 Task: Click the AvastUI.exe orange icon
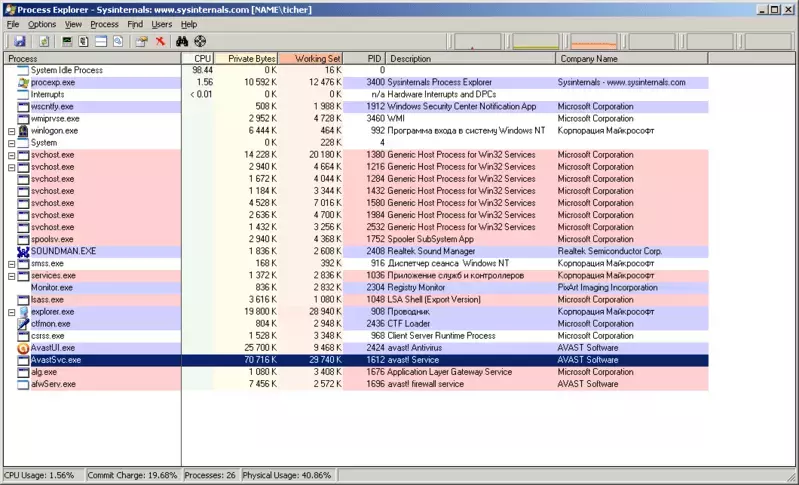23,348
